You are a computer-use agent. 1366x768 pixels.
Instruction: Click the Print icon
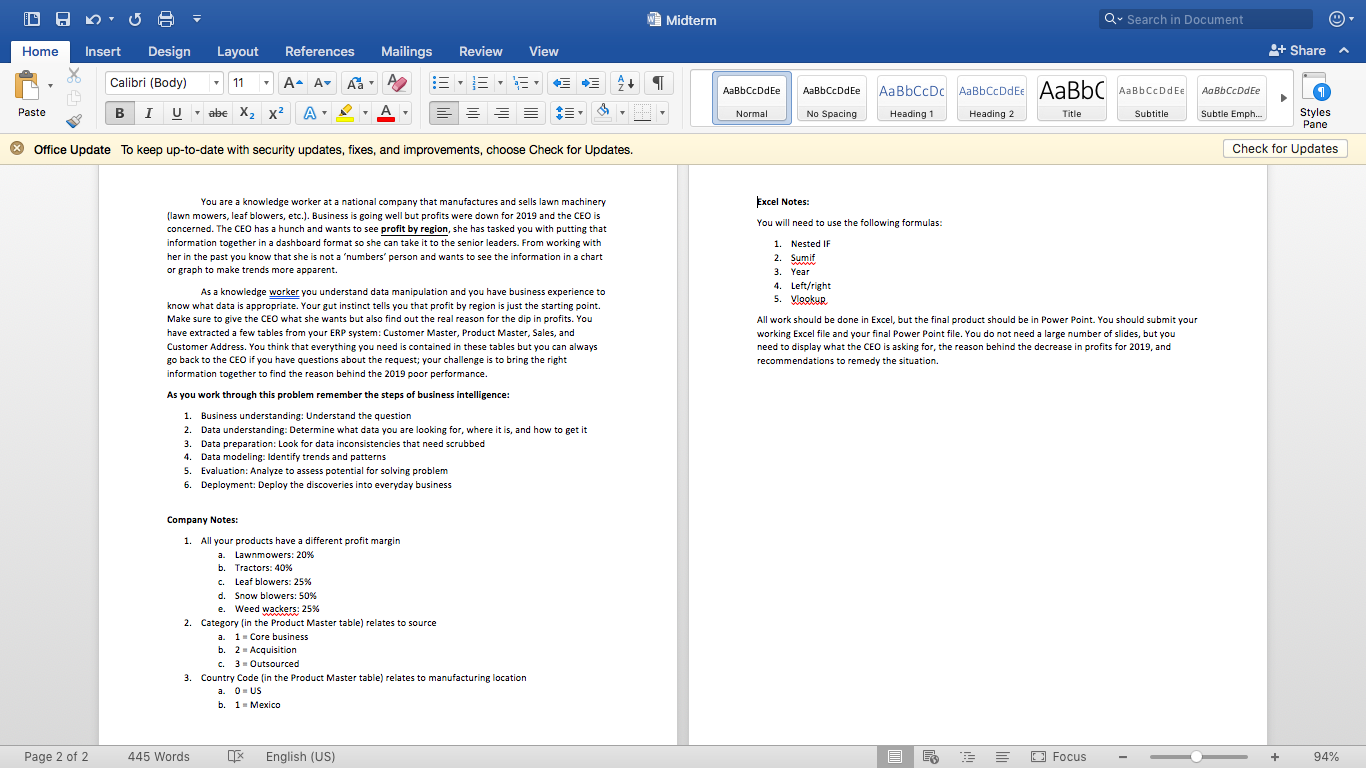[167, 18]
